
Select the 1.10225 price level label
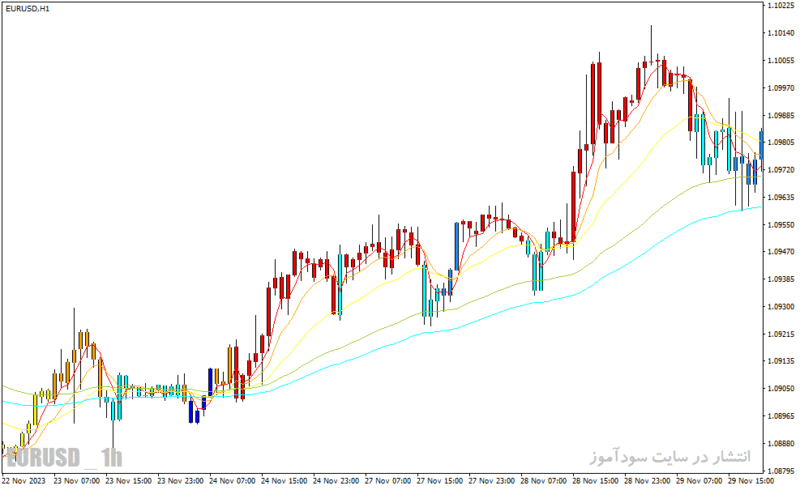tap(781, 6)
